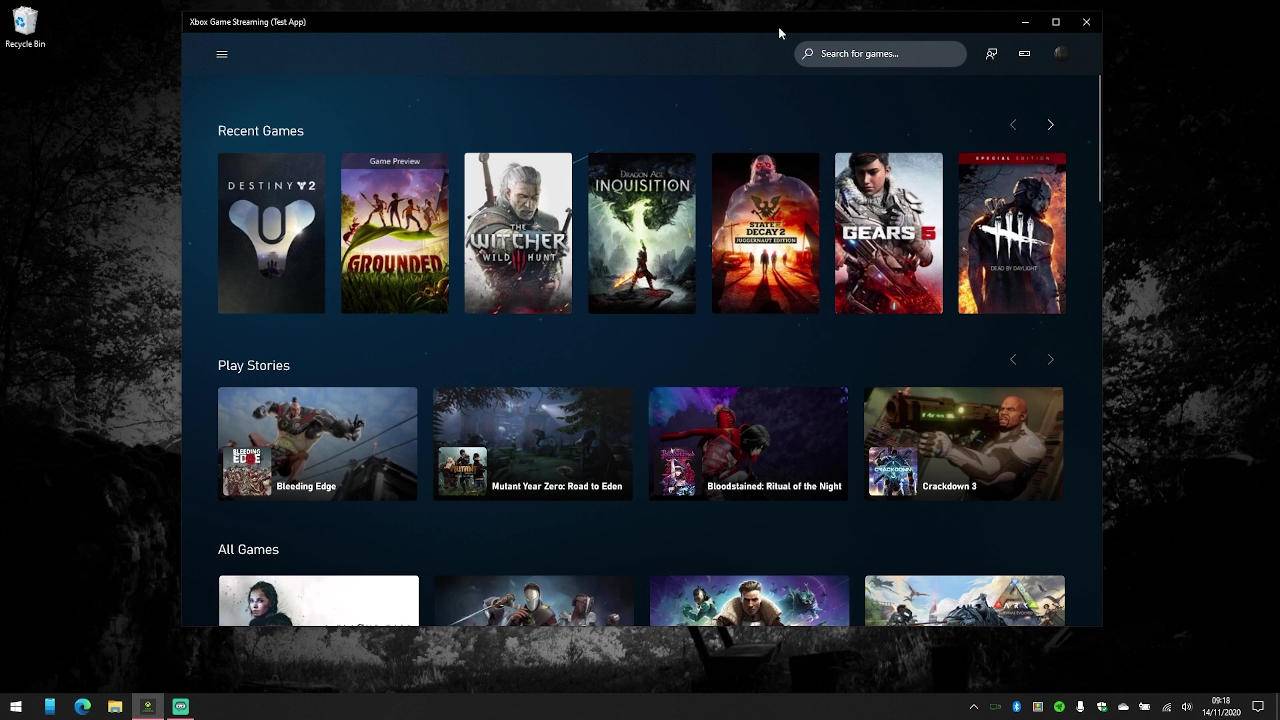Open the clock showing 09:18
Screen dimensions: 1280x720
[x=1221, y=706]
